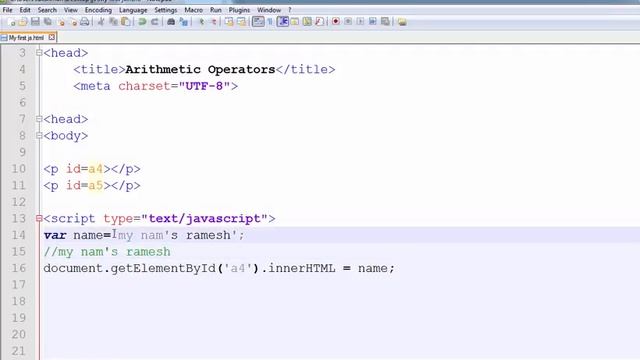
Task: Open the Window menu
Action: pos(269,10)
